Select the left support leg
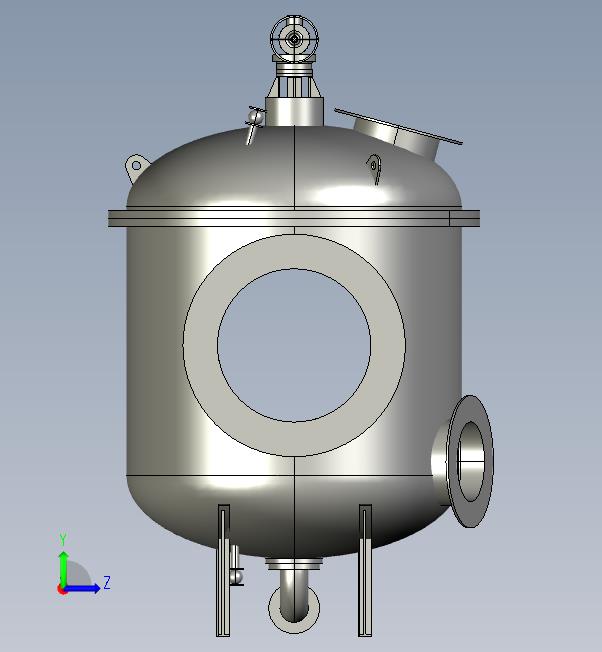The image size is (602, 652). pyautogui.click(x=223, y=570)
